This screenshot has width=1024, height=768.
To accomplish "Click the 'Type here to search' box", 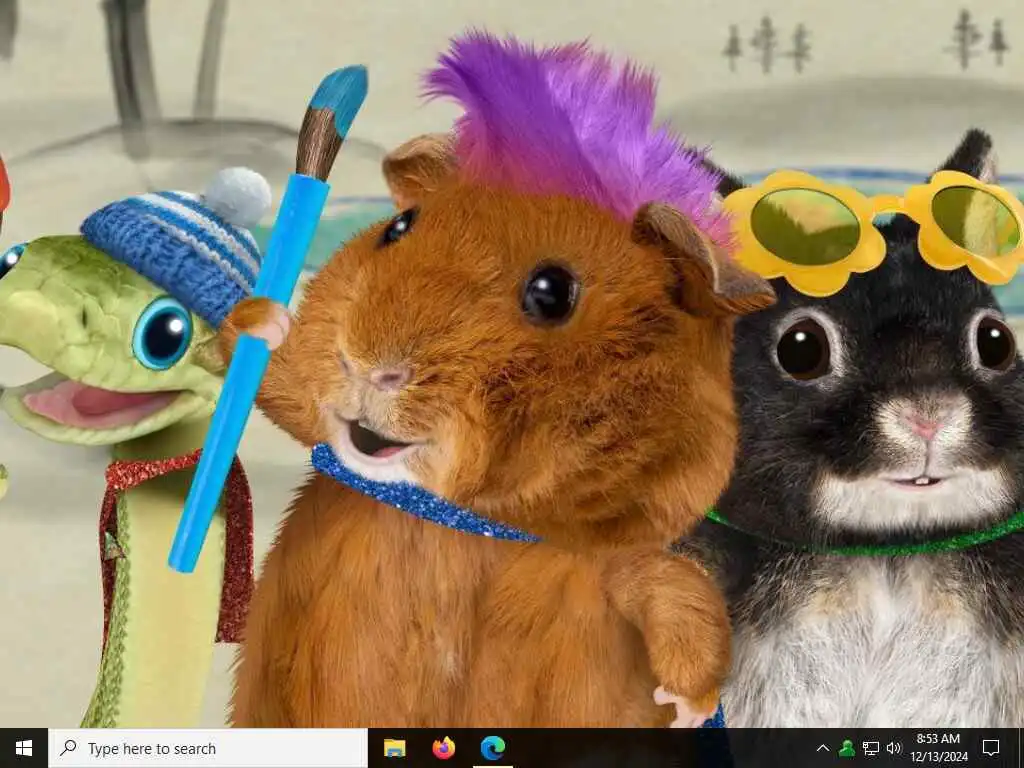I will 208,748.
